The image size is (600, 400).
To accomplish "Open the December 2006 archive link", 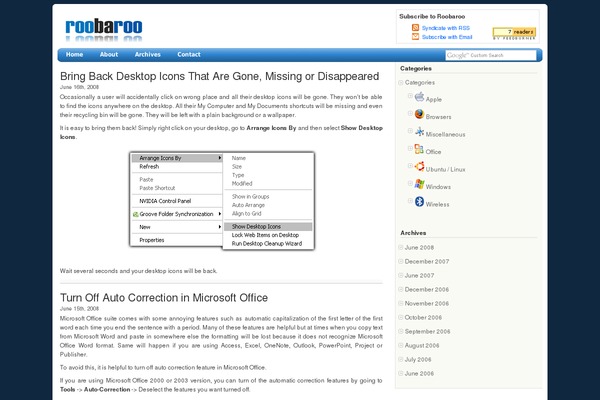I will click(427, 289).
